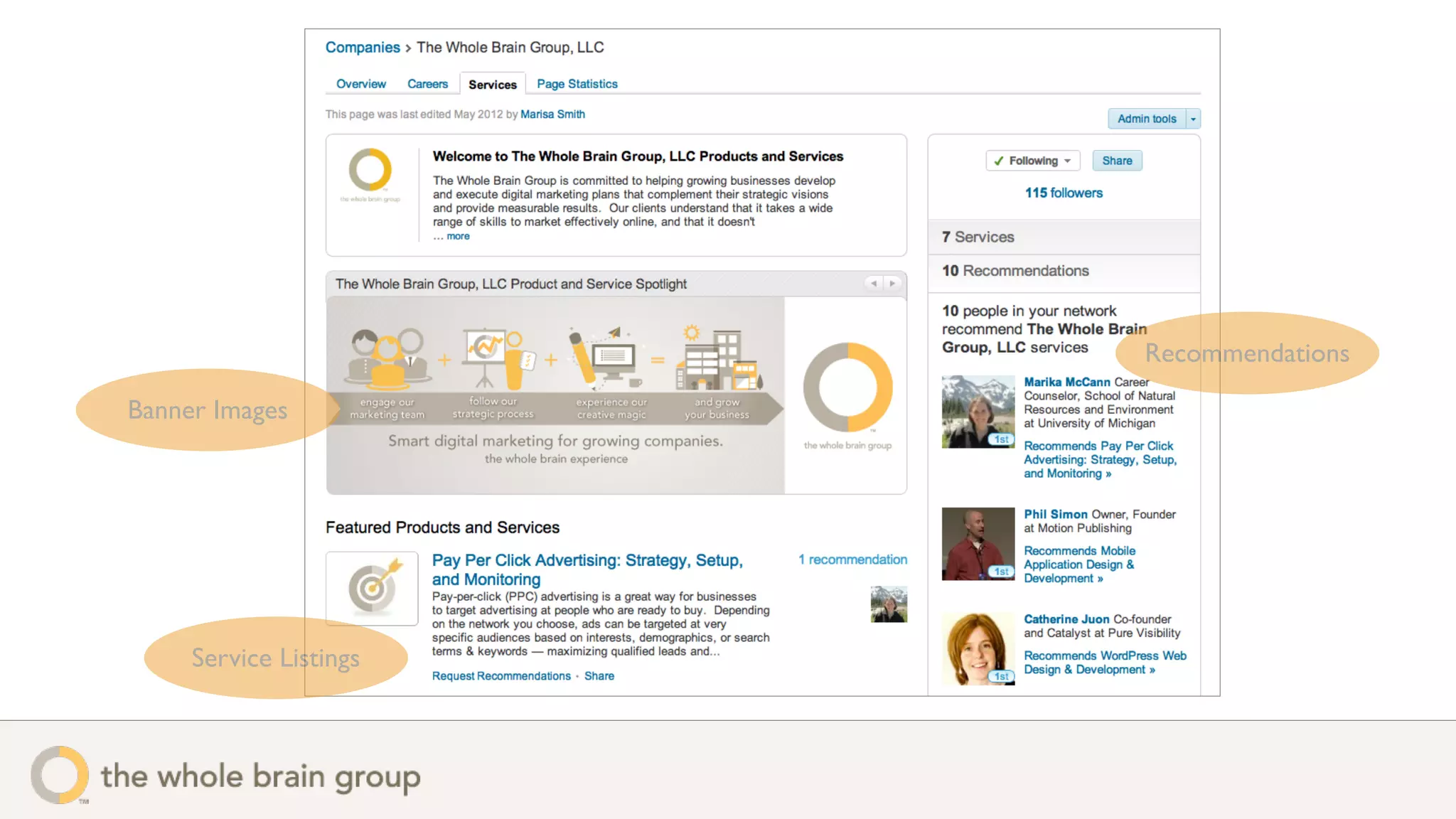The height and width of the screenshot is (819, 1456).
Task: View the 1 recommendation link
Action: tap(852, 560)
